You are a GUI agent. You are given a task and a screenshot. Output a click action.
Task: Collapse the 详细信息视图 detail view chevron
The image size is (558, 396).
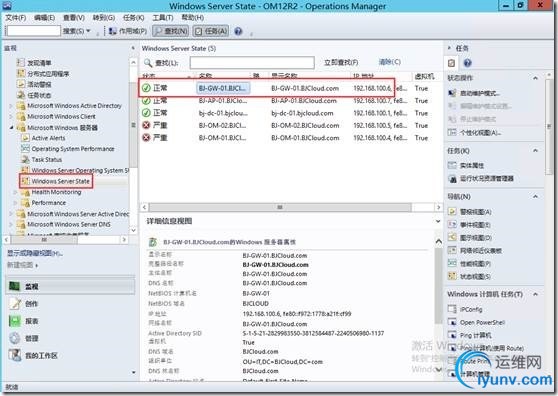pyautogui.click(x=438, y=221)
